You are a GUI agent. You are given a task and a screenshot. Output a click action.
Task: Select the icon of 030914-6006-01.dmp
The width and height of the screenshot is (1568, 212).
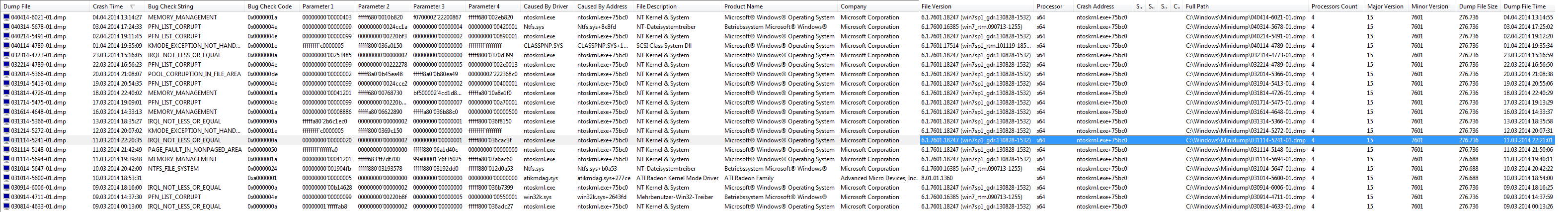(6, 188)
